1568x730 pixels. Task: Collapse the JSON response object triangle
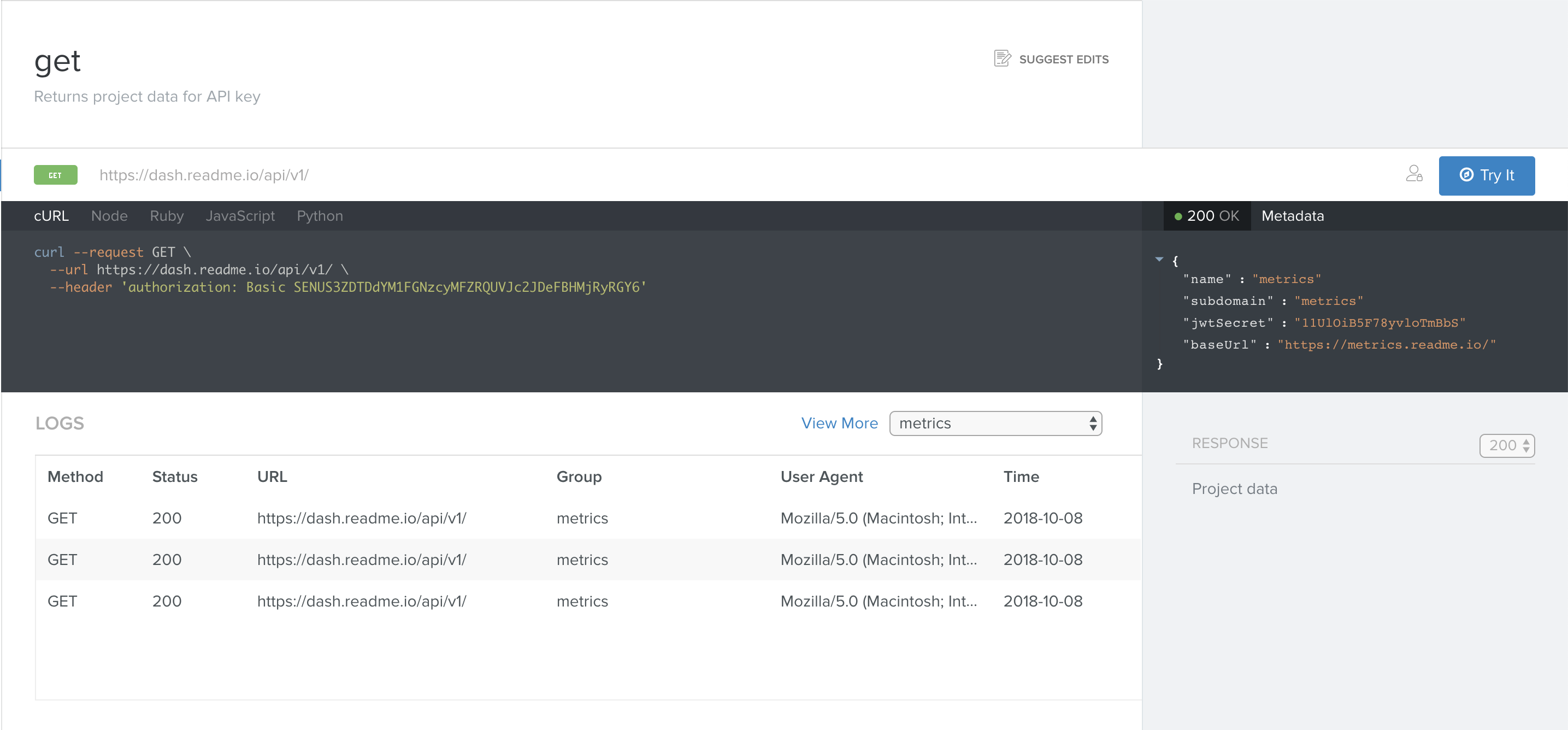1159,260
